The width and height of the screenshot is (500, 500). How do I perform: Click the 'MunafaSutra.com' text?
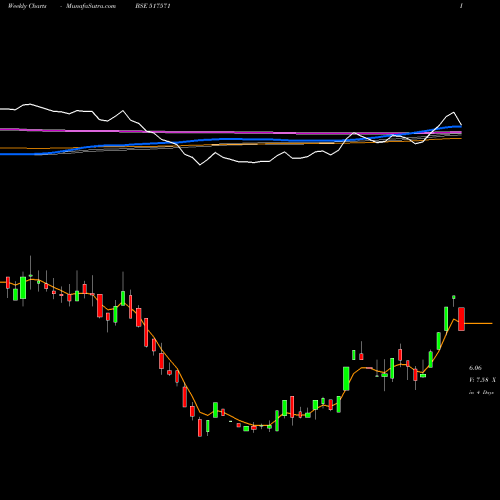[91, 6]
